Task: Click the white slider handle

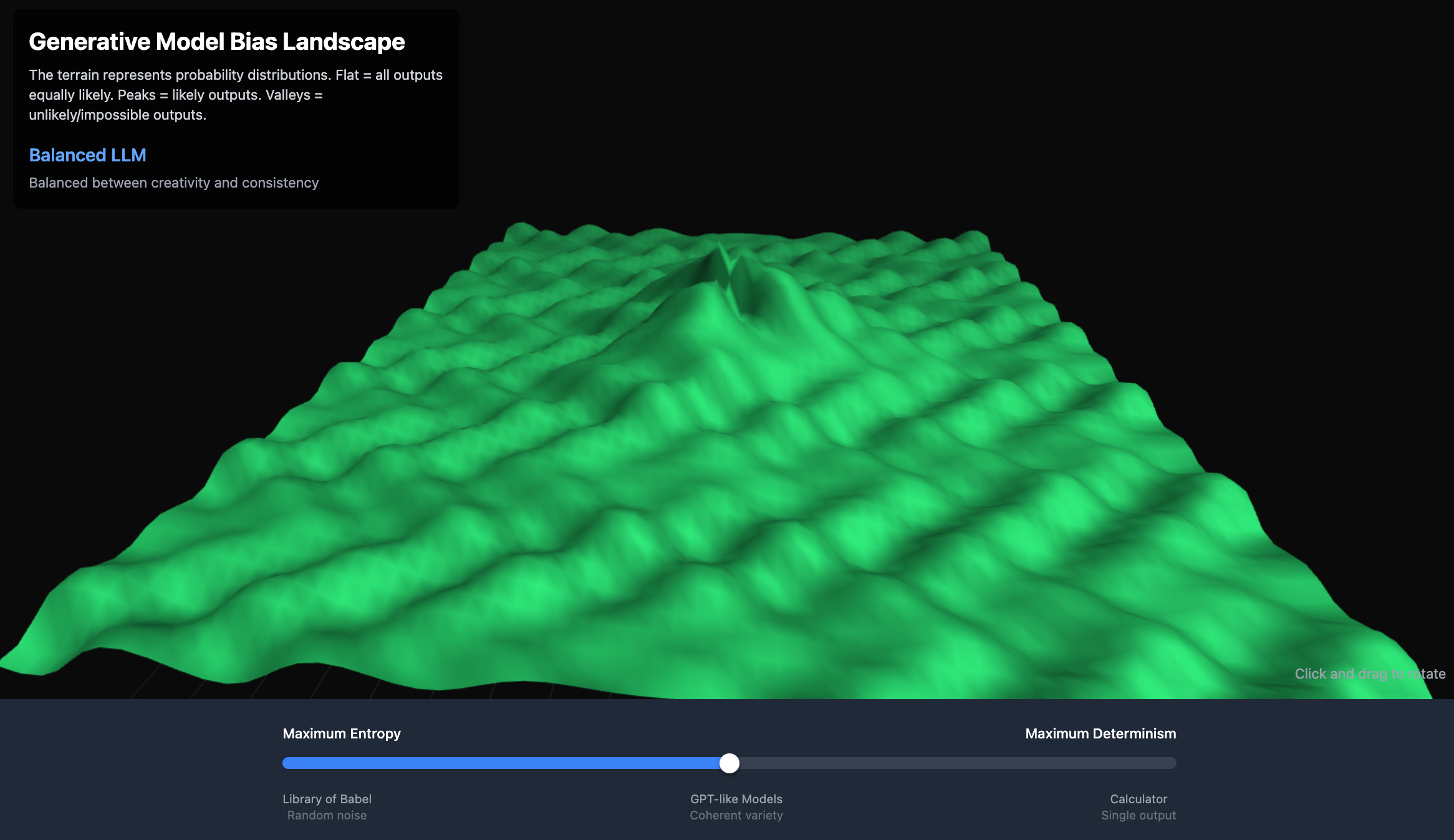Action: pos(729,763)
